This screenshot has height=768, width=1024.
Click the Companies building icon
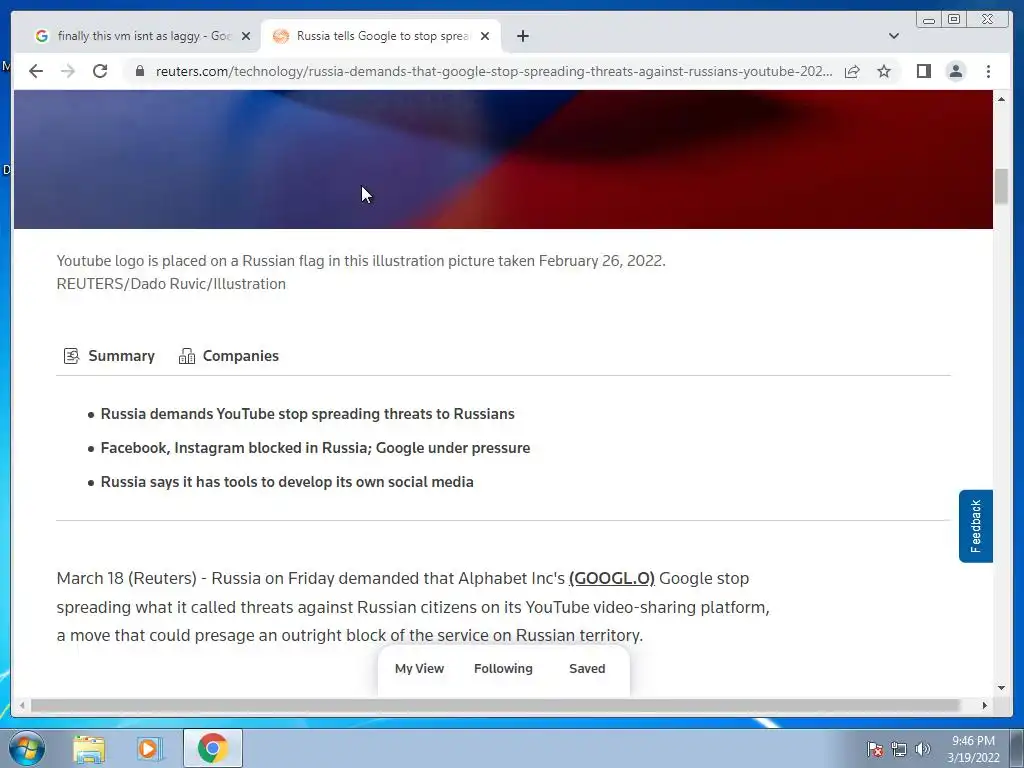tap(187, 356)
